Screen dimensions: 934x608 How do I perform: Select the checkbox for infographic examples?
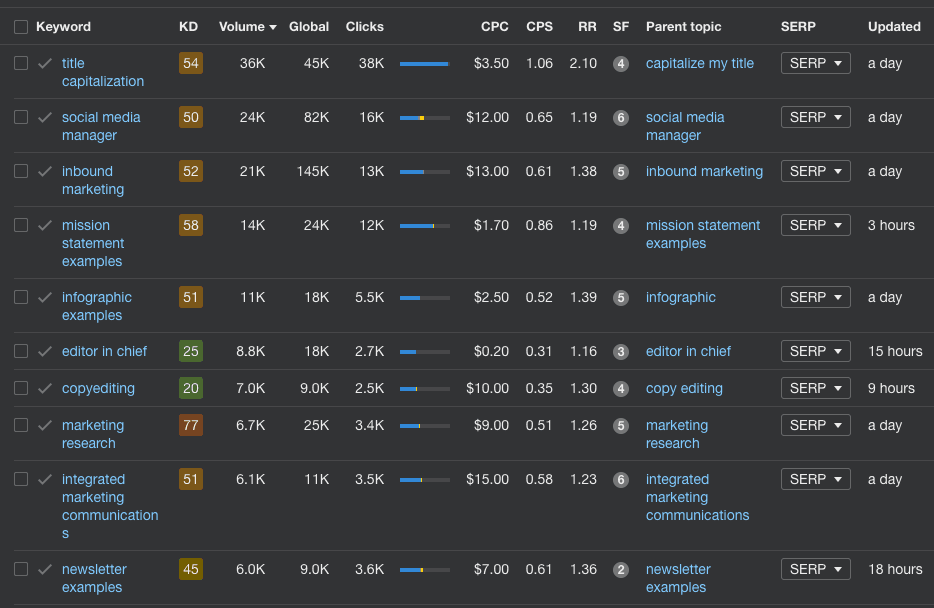click(20, 297)
